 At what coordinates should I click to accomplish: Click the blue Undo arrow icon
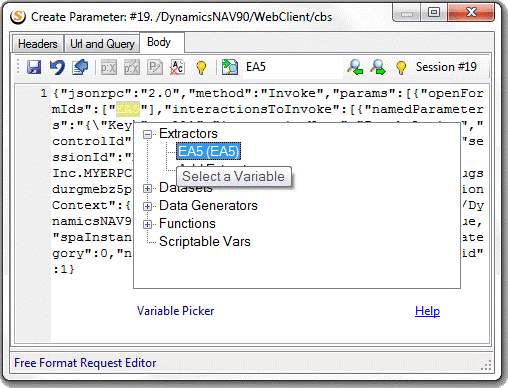click(57, 67)
